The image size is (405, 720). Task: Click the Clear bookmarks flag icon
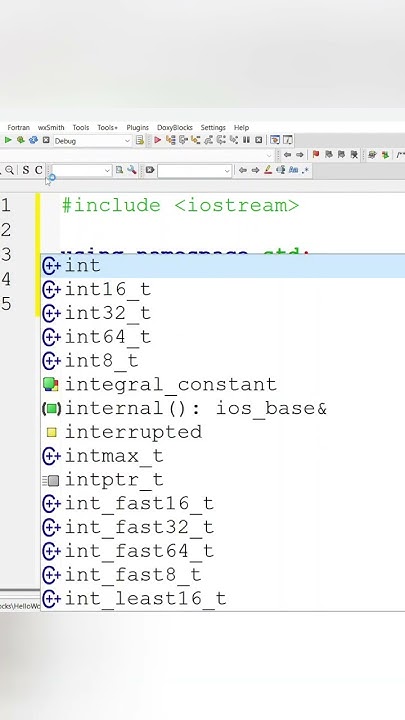point(354,155)
